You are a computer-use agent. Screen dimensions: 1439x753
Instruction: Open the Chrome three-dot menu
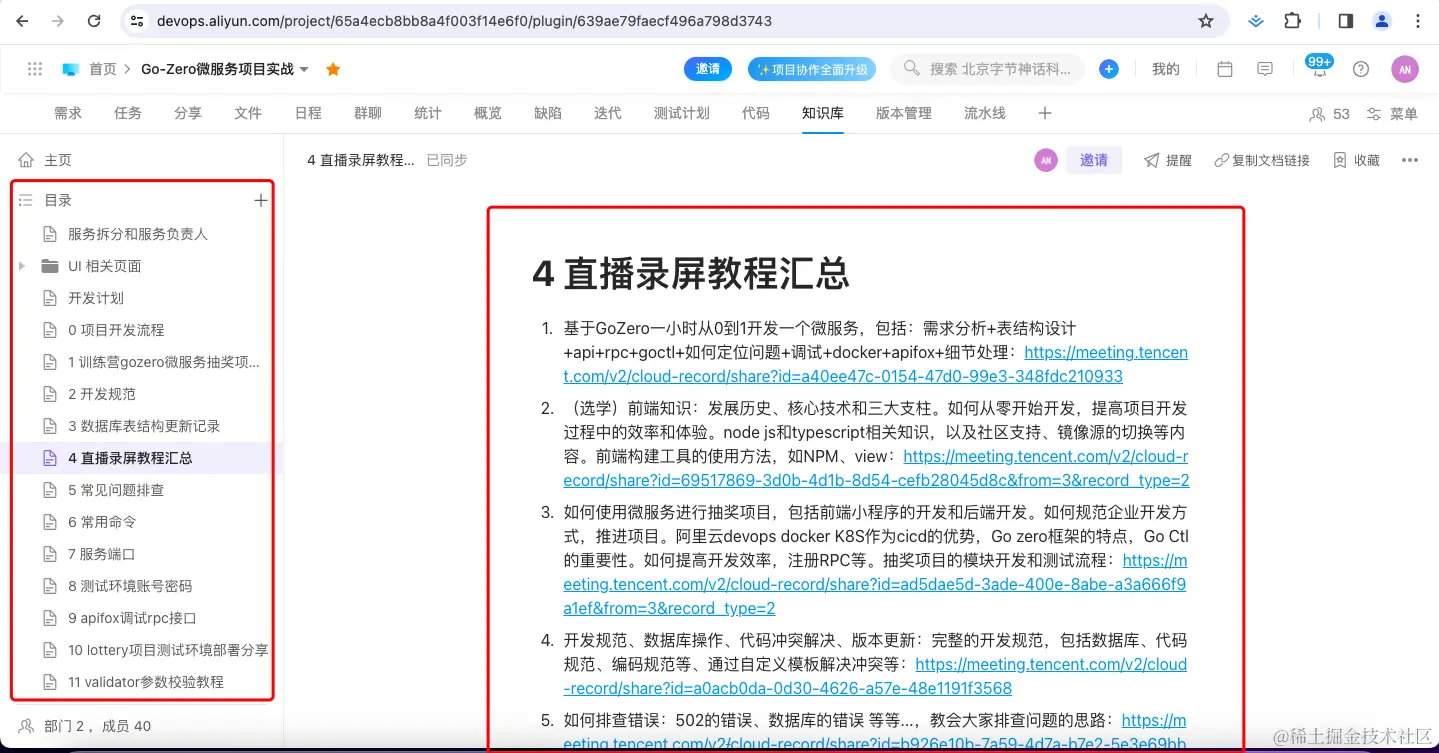click(1416, 20)
